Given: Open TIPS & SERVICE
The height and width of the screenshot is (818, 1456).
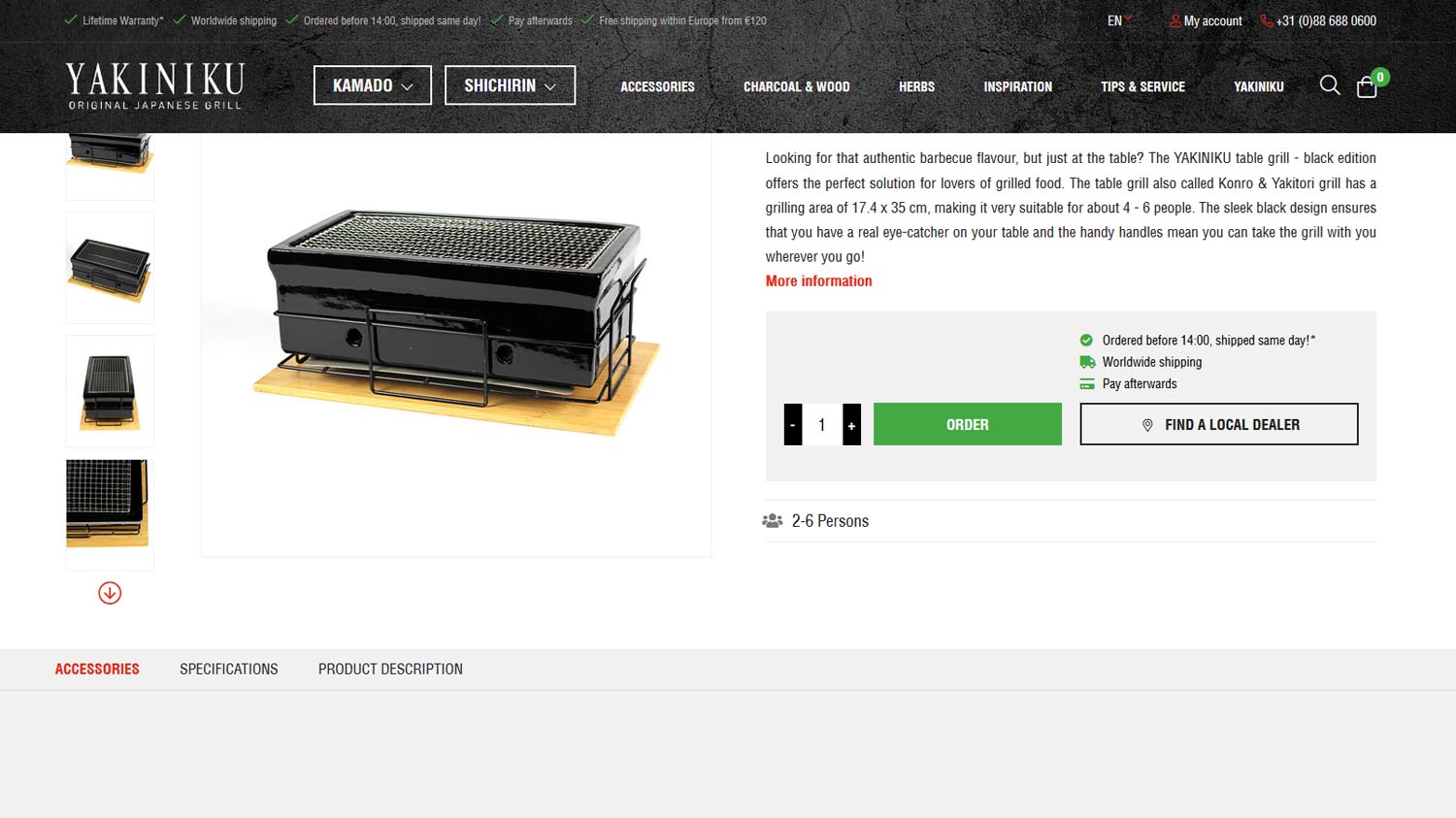Looking at the screenshot, I should tap(1142, 86).
